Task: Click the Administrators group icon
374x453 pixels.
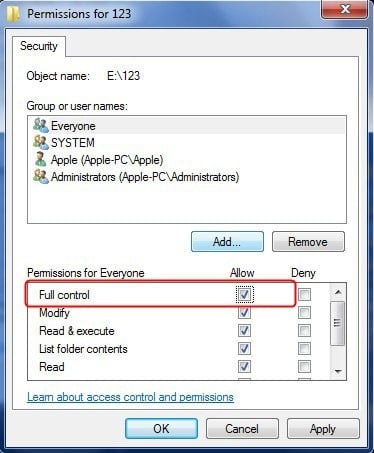Action: [41, 176]
